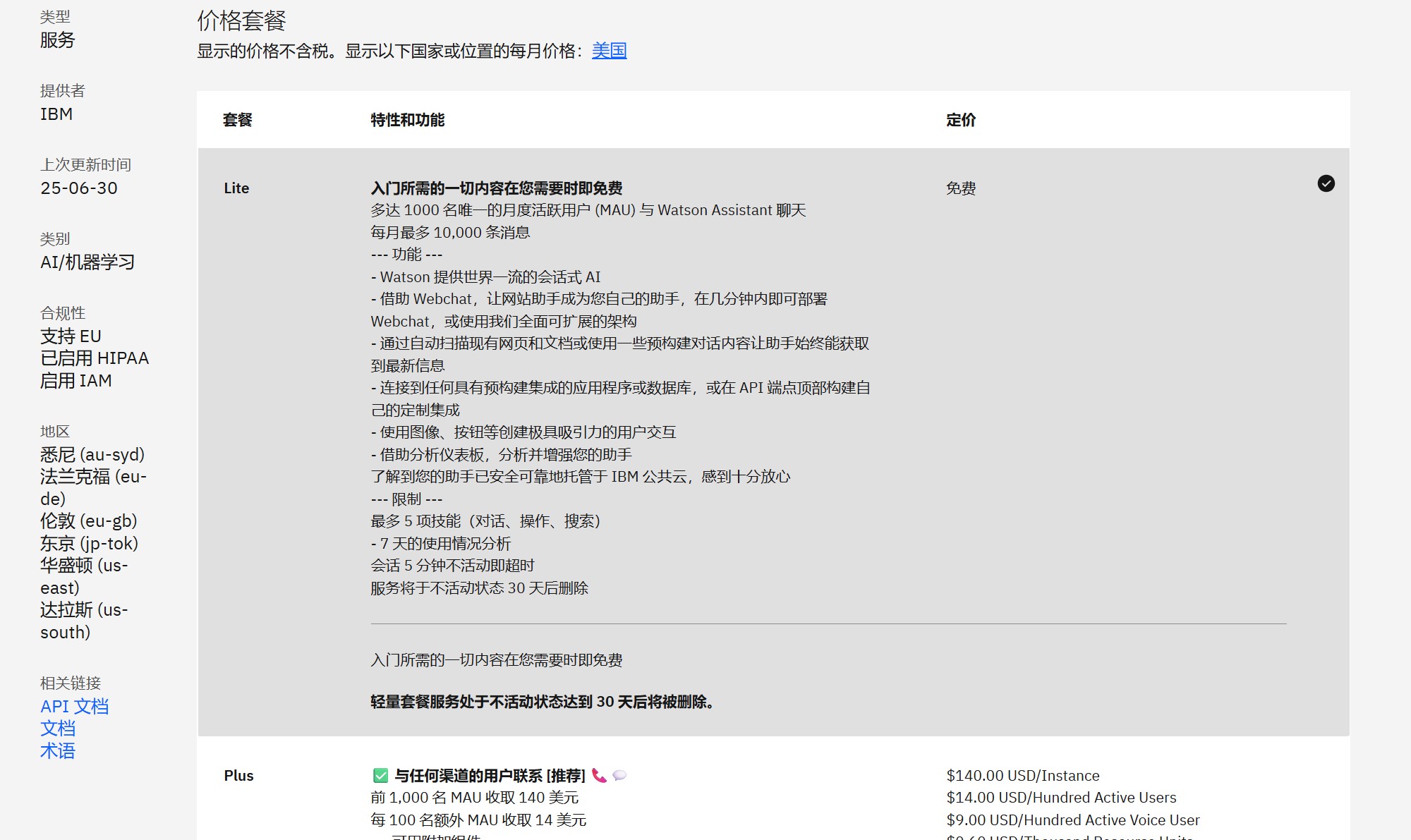Click the --- 功能 --- section line
1411x840 pixels.
click(x=406, y=255)
